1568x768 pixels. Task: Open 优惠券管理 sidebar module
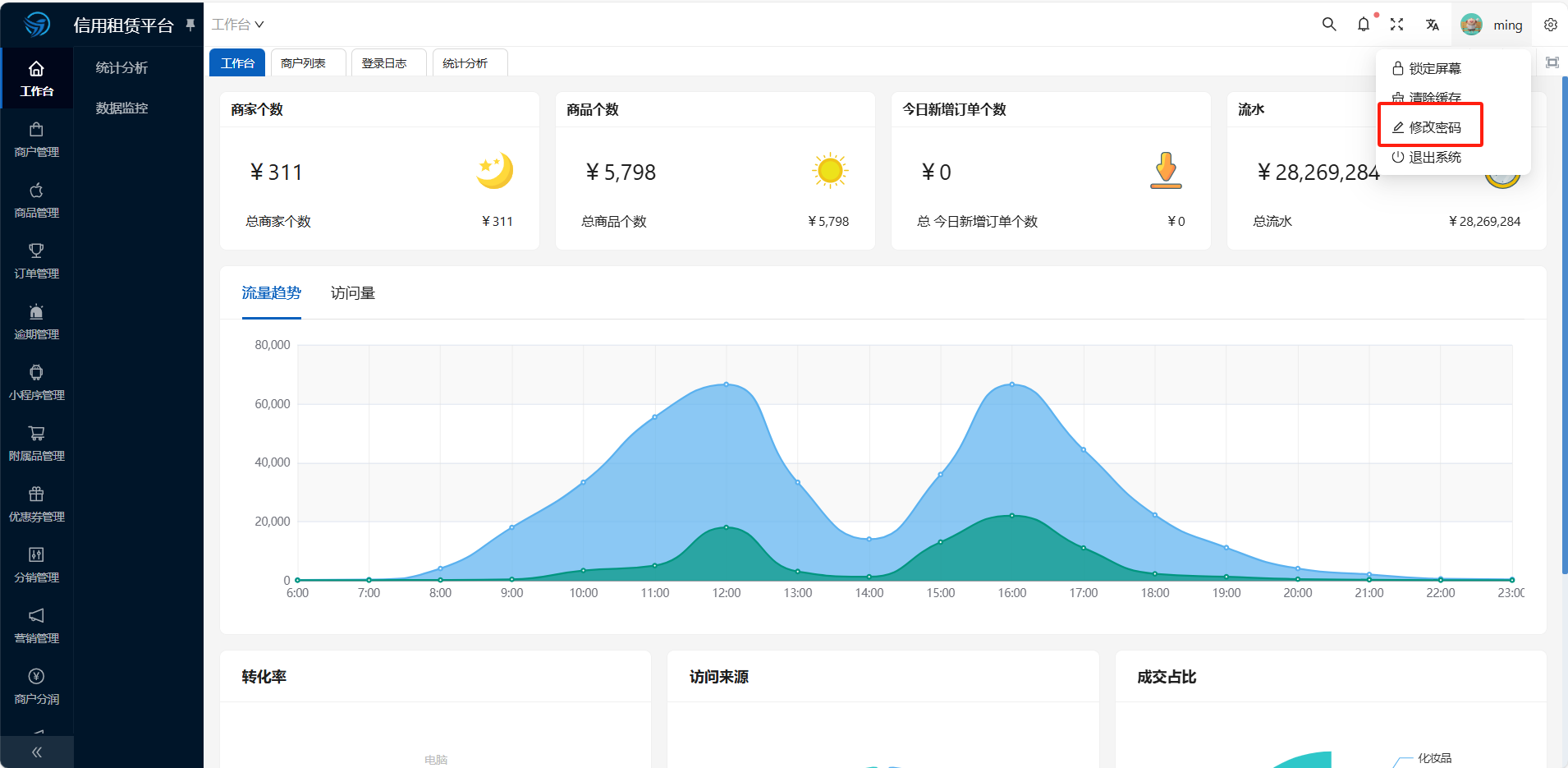(x=37, y=504)
